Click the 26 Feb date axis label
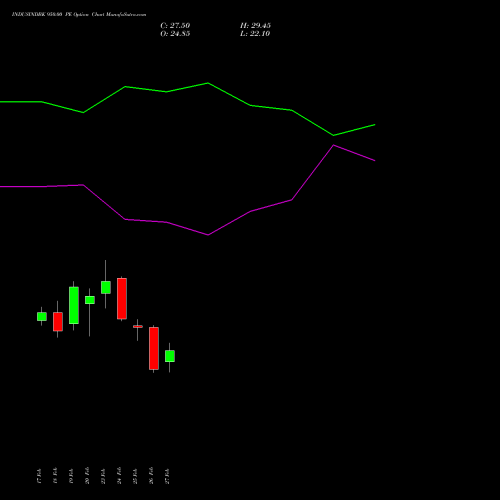Viewport: 500px width, 500px height. (151, 476)
